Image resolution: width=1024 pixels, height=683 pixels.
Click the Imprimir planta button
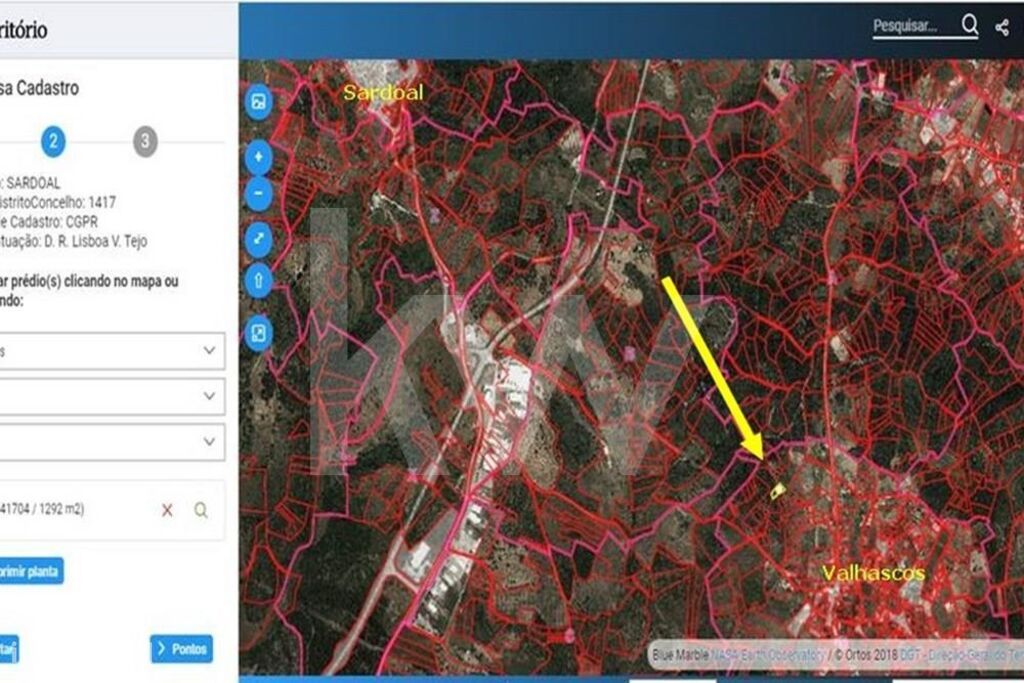[x=31, y=571]
